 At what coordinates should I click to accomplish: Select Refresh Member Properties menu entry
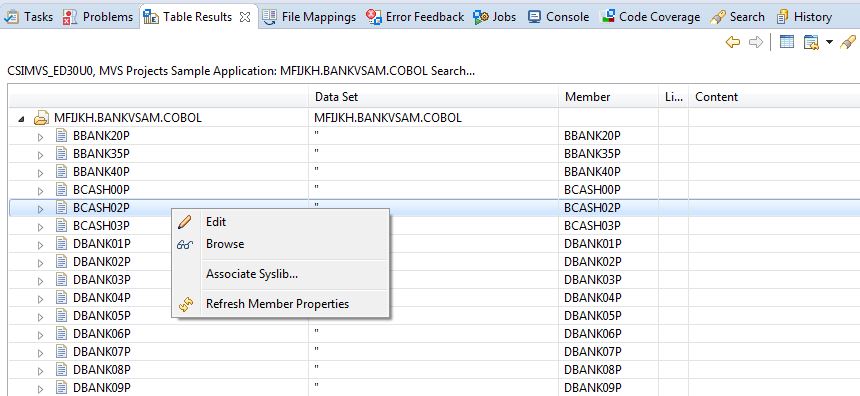click(280, 304)
